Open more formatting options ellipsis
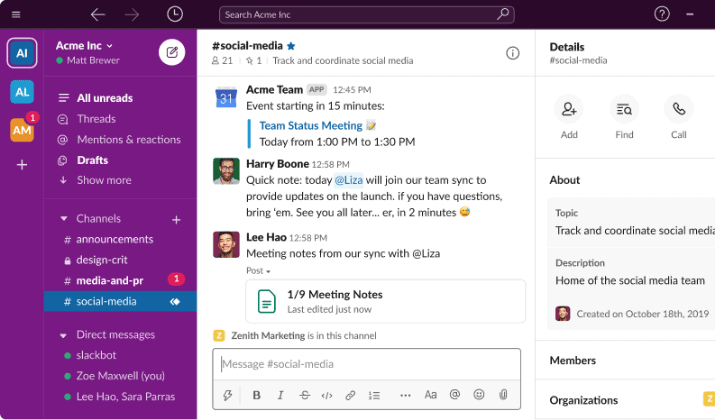 point(405,395)
